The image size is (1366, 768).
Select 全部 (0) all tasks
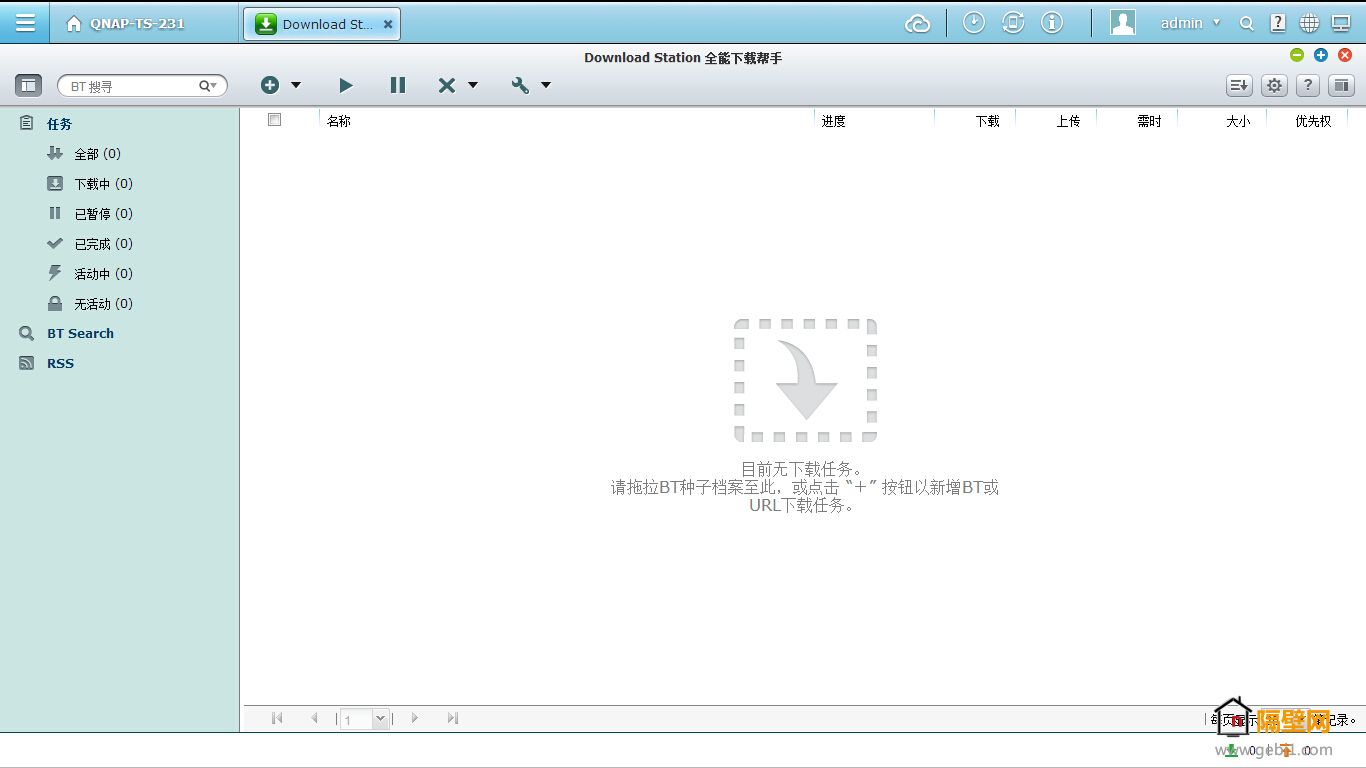click(x=97, y=154)
